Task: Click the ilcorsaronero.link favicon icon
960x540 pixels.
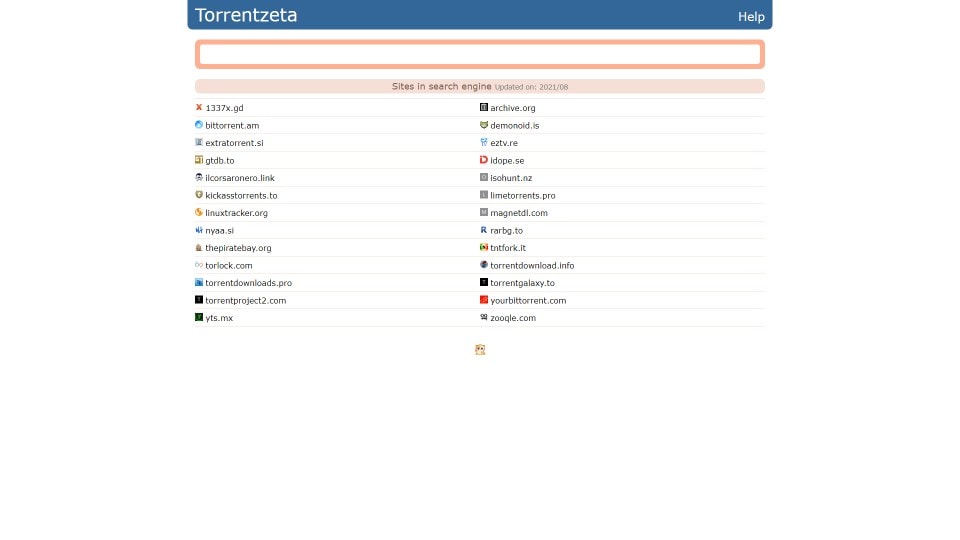Action: point(198,178)
